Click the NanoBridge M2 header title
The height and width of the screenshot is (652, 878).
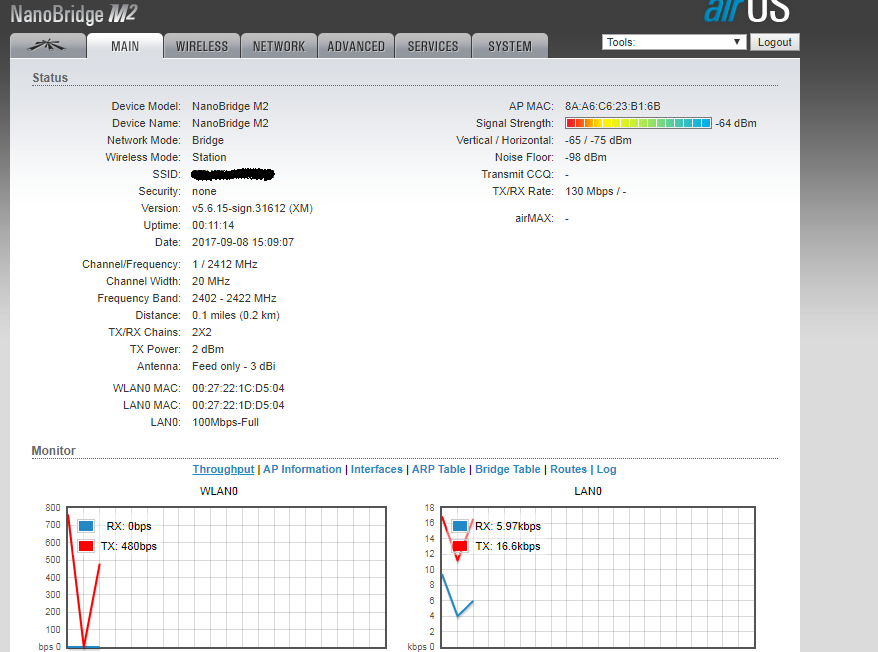pos(73,14)
